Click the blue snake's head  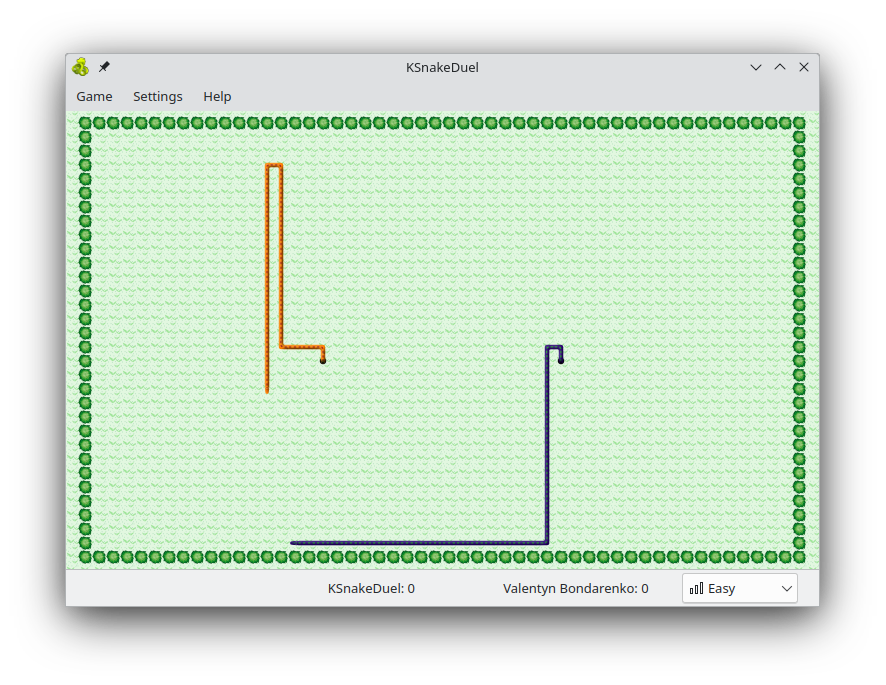tap(561, 360)
